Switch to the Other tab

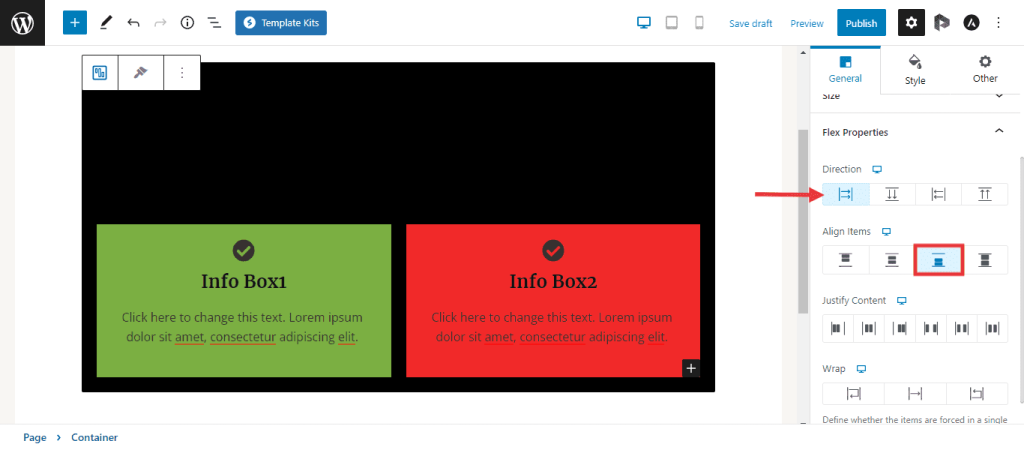[985, 70]
